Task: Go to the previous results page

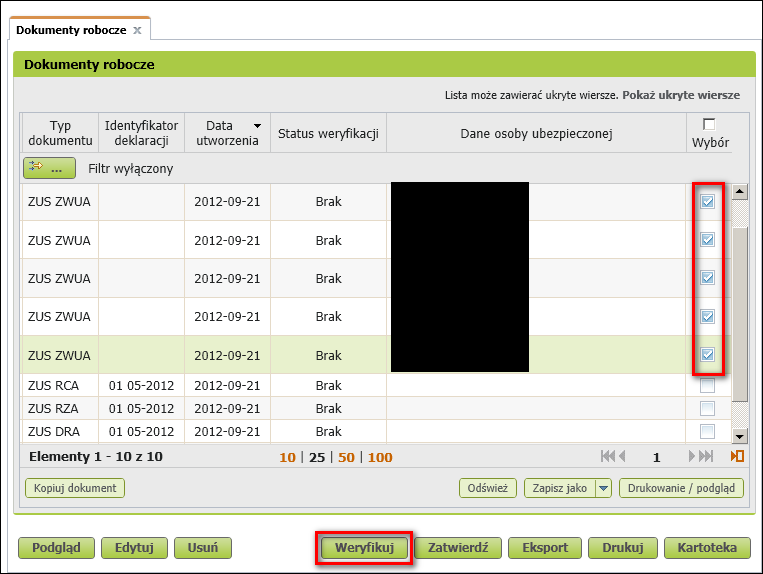Action: (622, 456)
